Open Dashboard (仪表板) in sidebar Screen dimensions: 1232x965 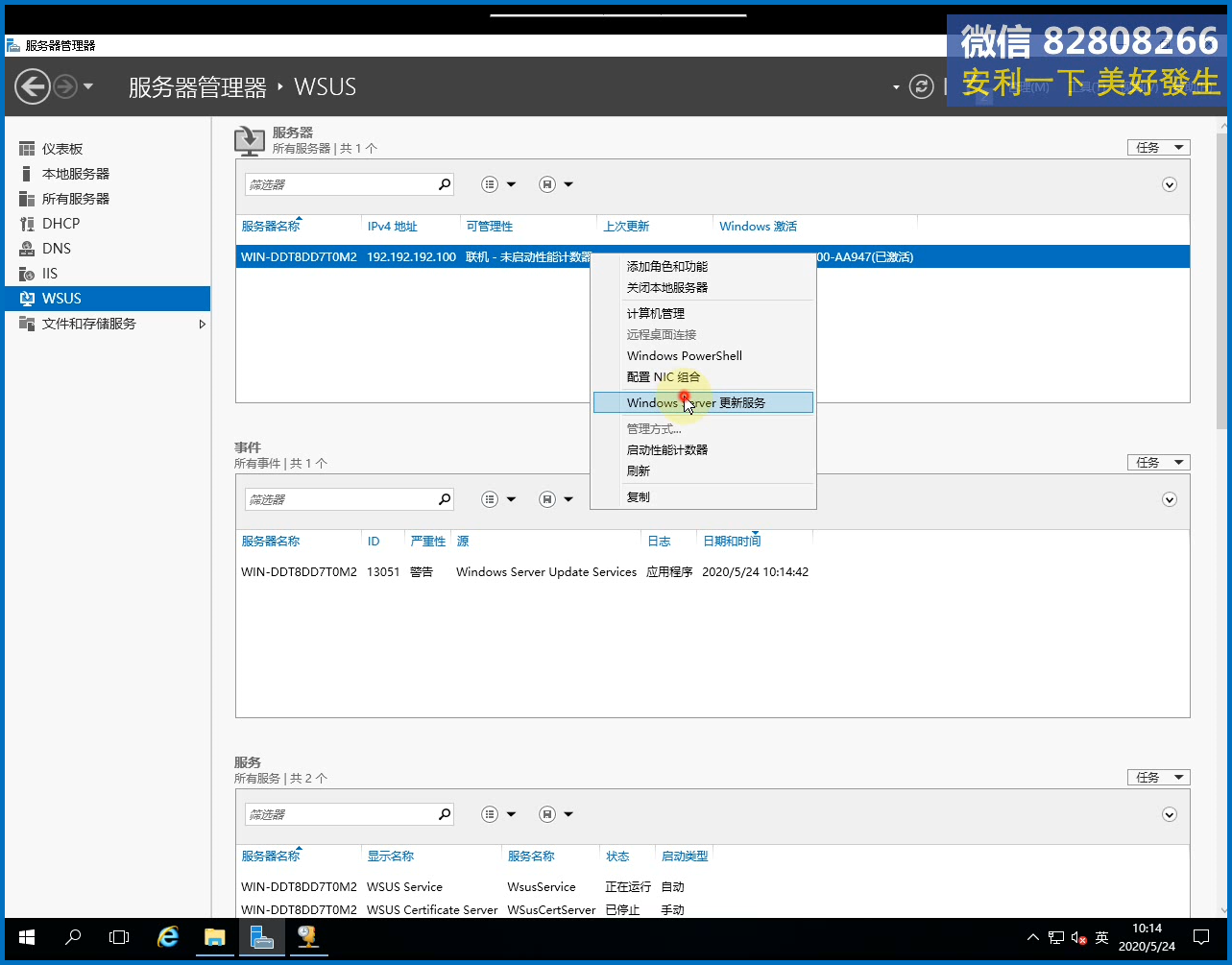62,149
